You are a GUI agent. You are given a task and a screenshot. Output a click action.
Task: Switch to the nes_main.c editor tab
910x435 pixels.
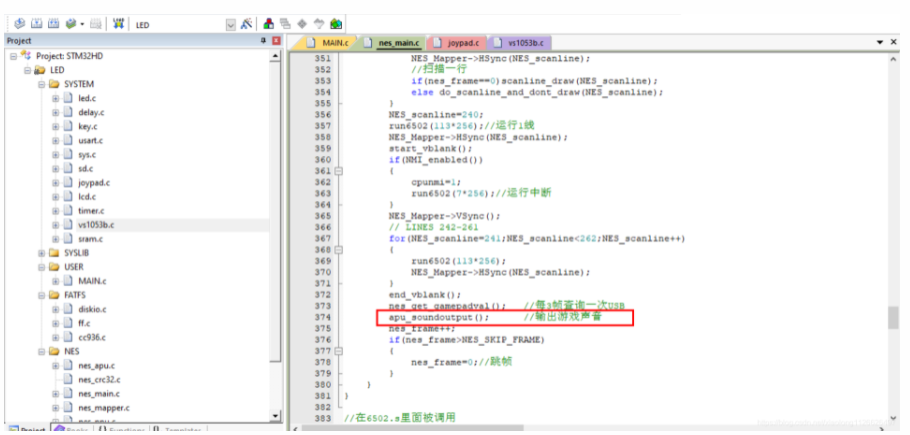pyautogui.click(x=392, y=43)
